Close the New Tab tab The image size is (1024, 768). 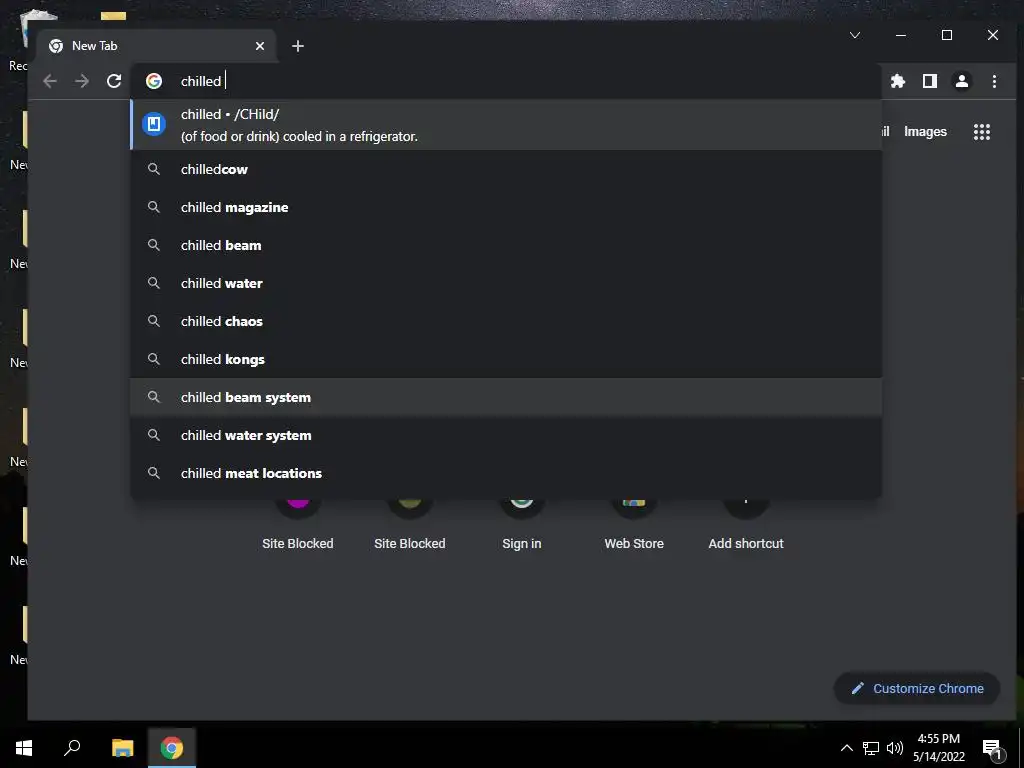[x=260, y=46]
